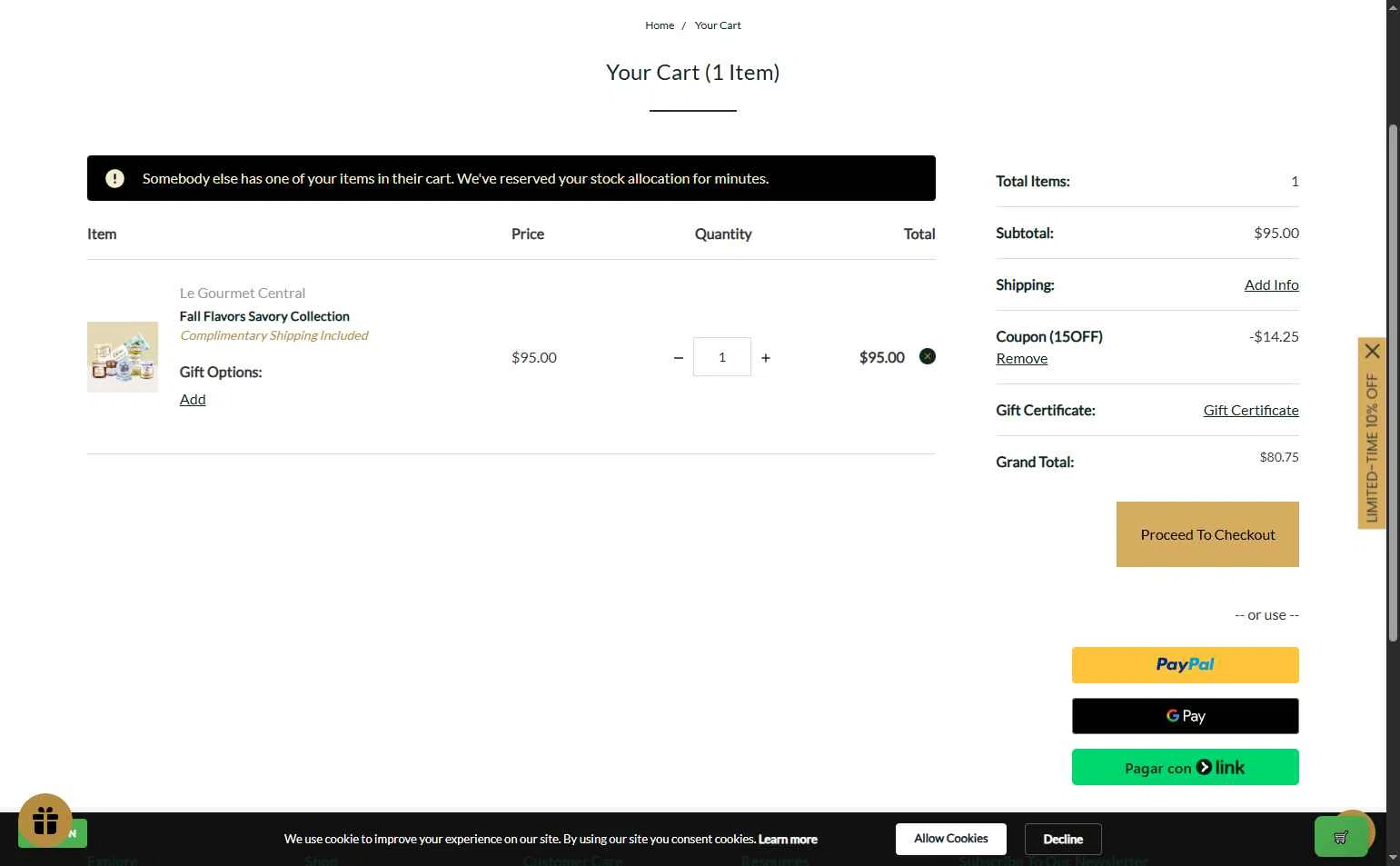The height and width of the screenshot is (866, 1400).
Task: Add gift options for the item
Action: [193, 399]
